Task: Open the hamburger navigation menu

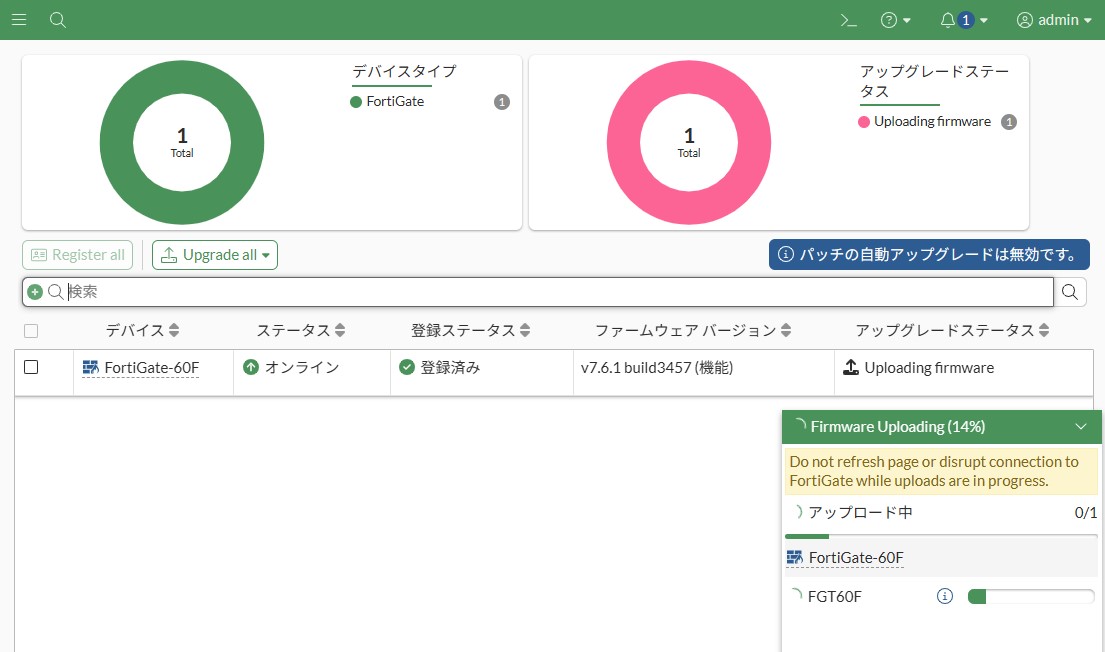Action: (19, 20)
